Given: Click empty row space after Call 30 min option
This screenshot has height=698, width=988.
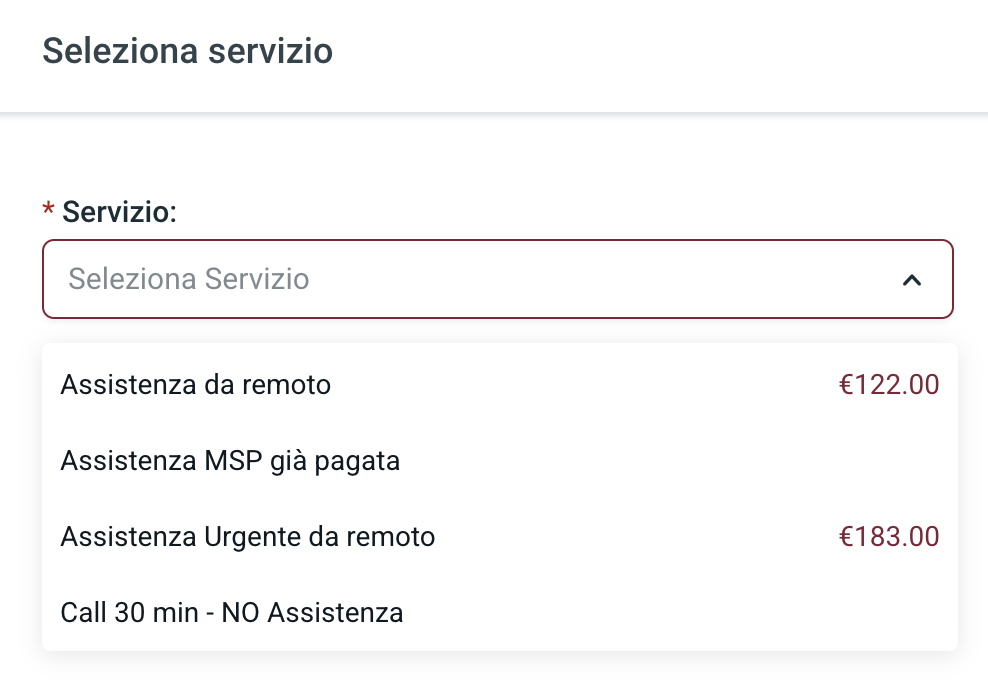Looking at the screenshot, I should (680, 612).
